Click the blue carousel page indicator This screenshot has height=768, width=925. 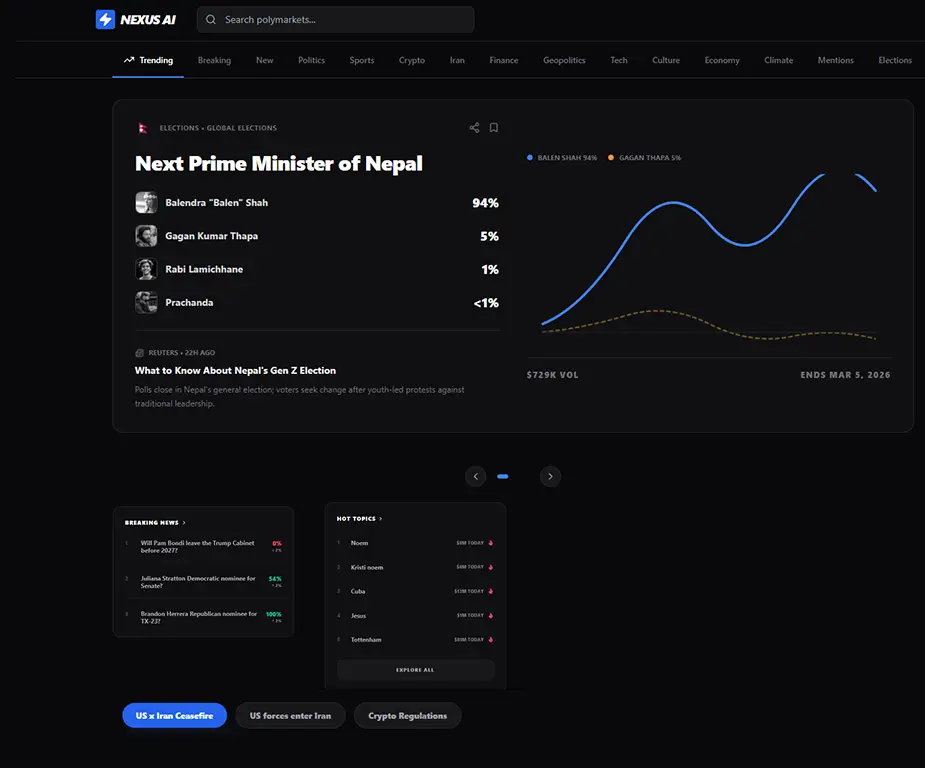[x=503, y=477]
